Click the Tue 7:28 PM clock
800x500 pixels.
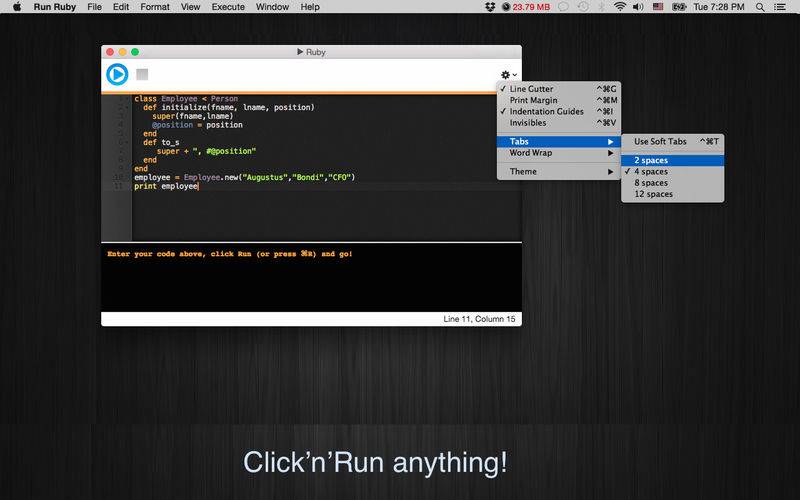click(718, 7)
